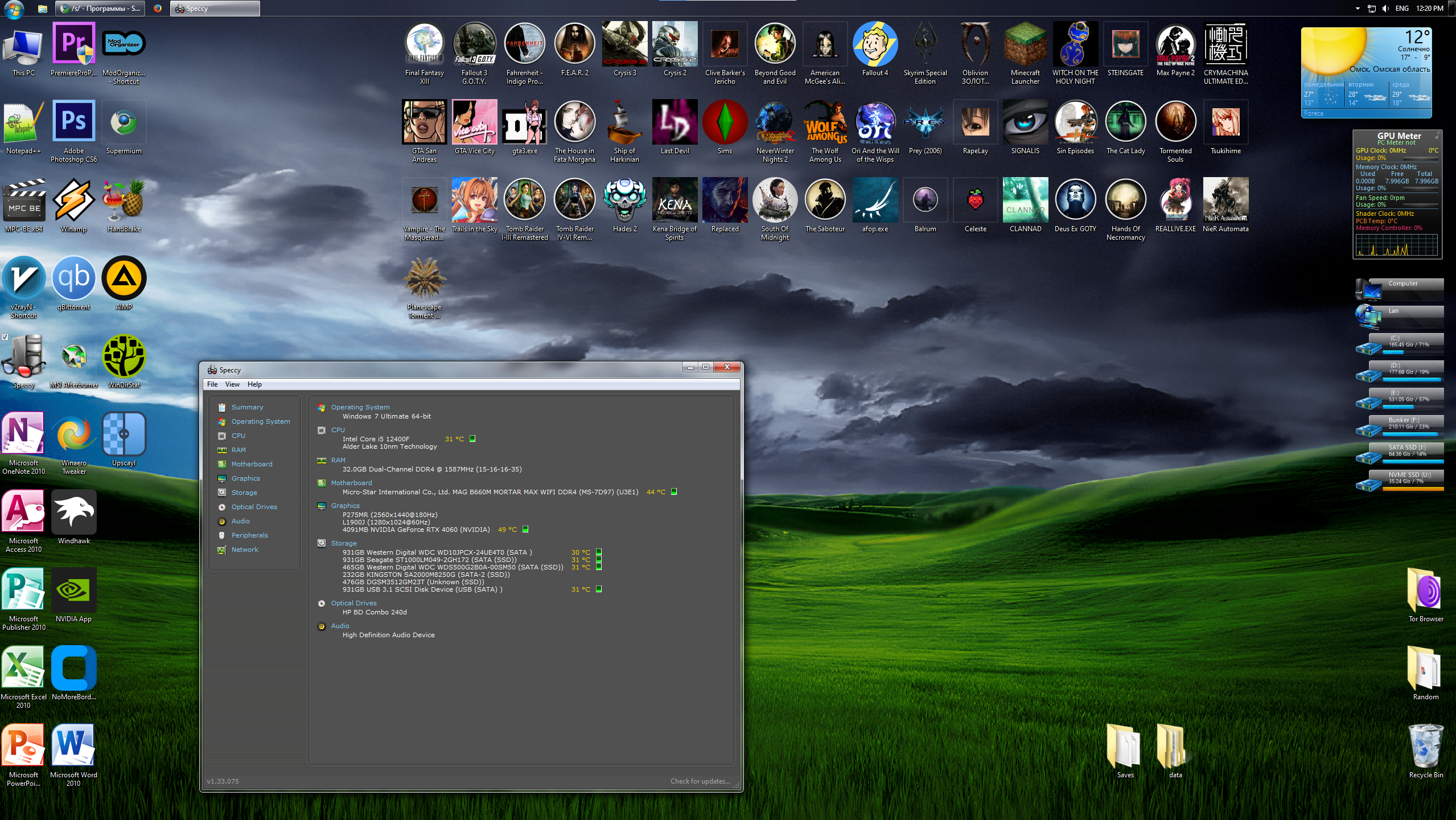Select the Winamp desktop icon
This screenshot has height=820, width=1456.
73,206
